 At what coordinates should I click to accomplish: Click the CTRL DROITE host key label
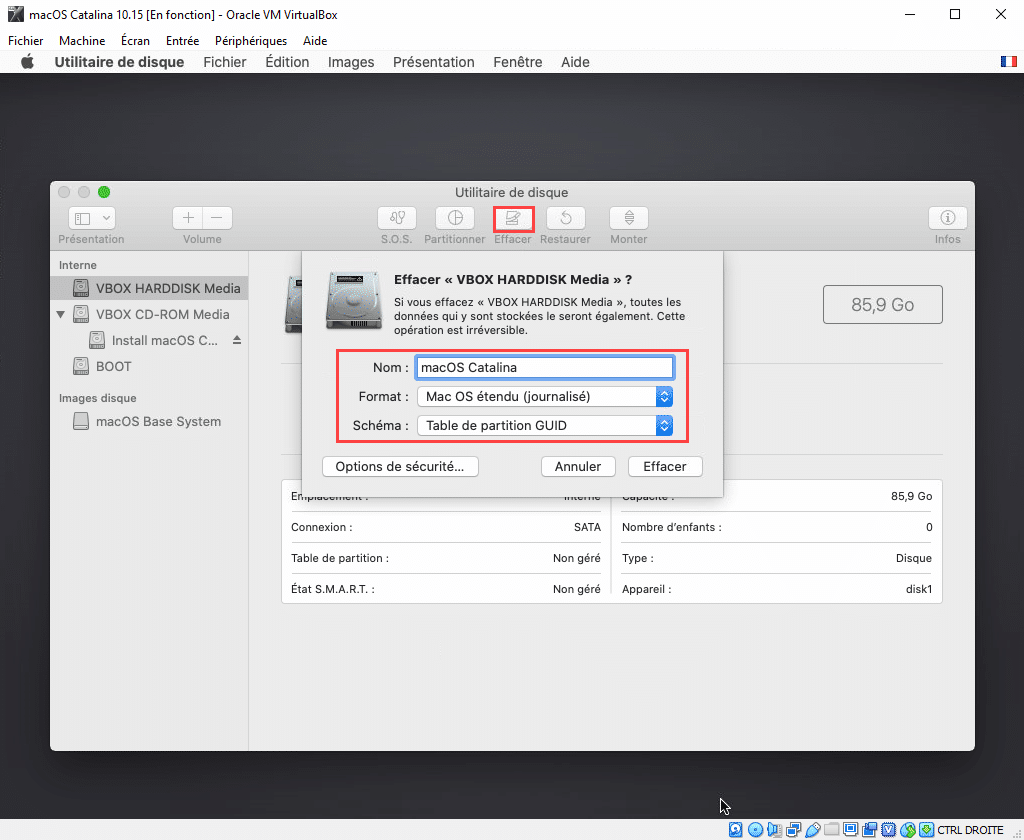click(x=970, y=830)
